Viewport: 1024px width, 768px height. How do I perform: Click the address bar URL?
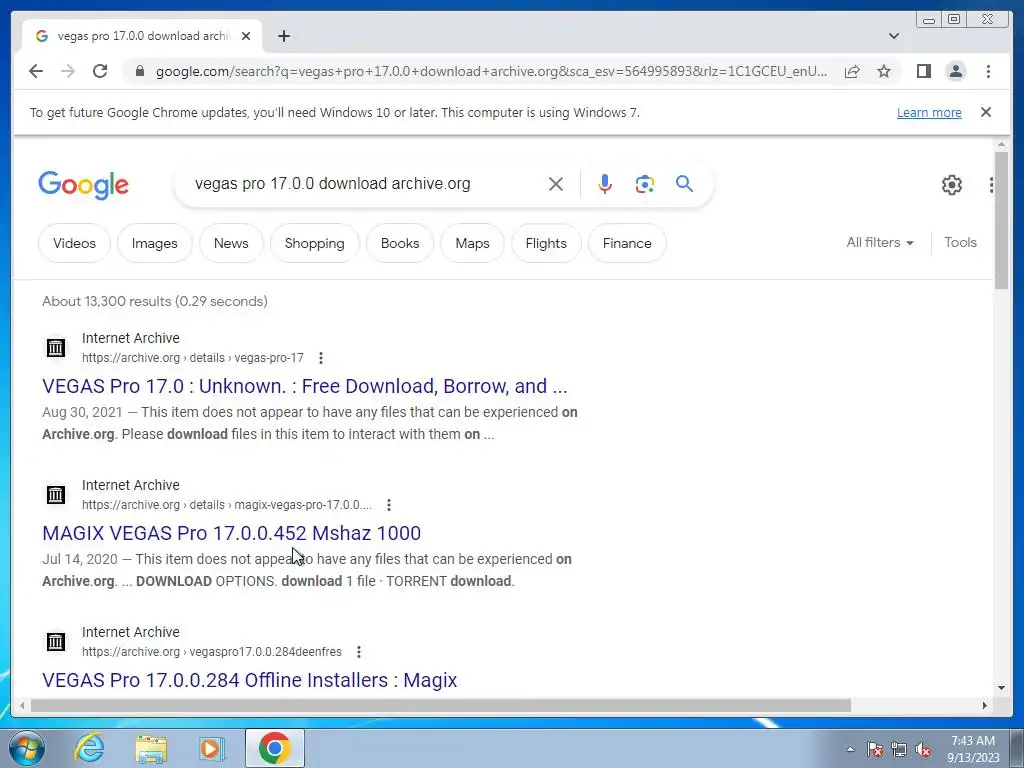[x=491, y=71]
